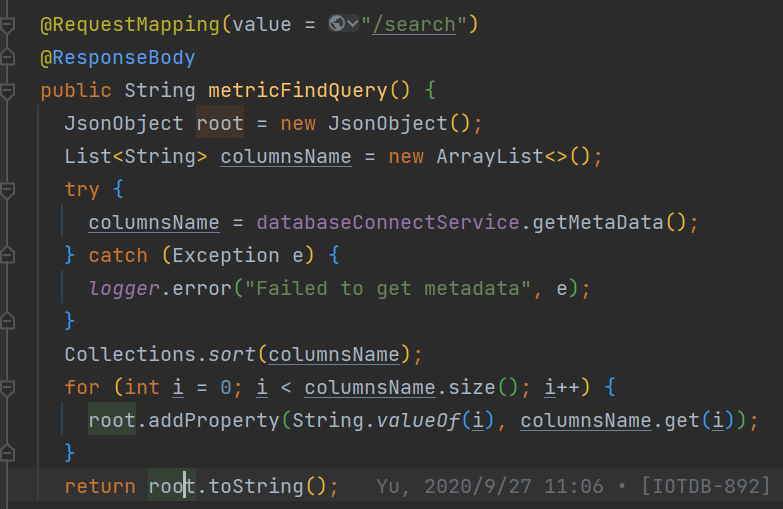This screenshot has height=509, width=783.
Task: Click the addProperty method call
Action: point(214,421)
